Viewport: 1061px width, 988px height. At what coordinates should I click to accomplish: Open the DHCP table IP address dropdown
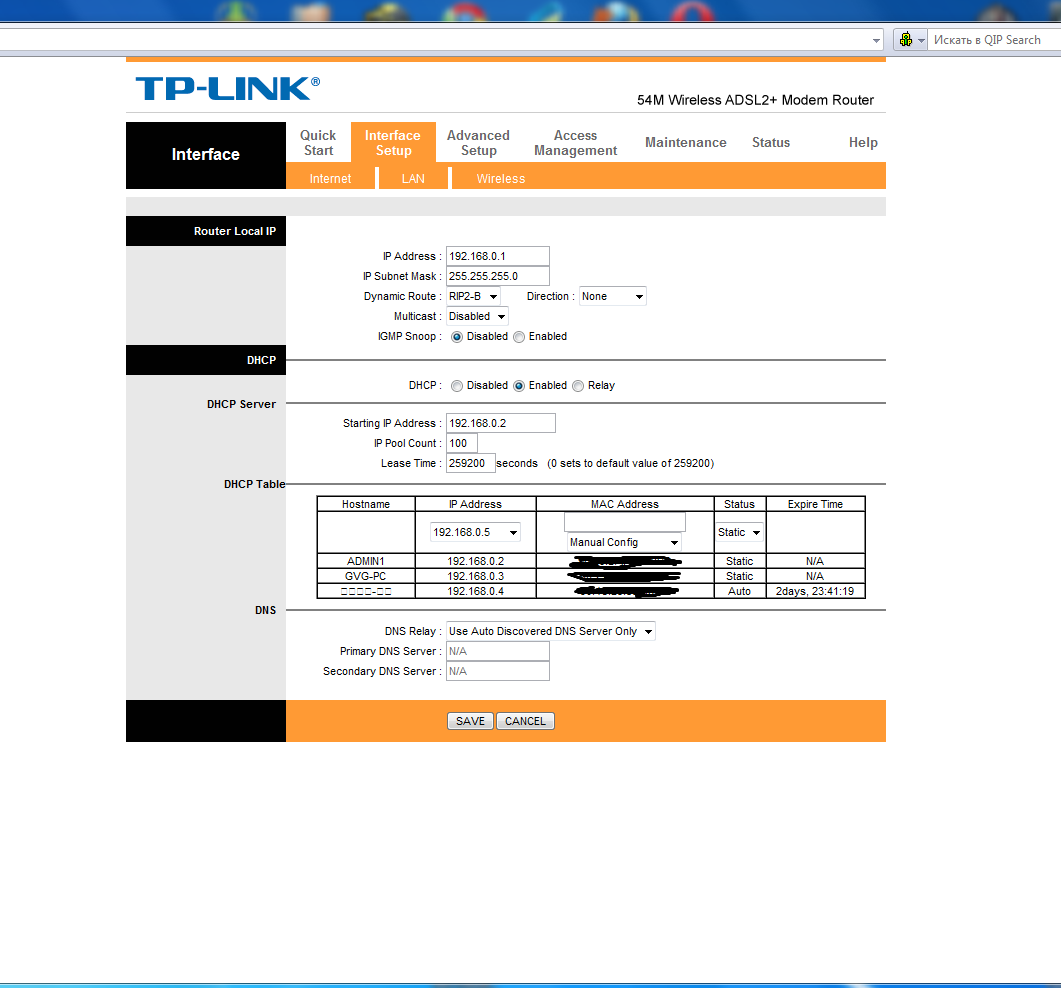pyautogui.click(x=475, y=532)
